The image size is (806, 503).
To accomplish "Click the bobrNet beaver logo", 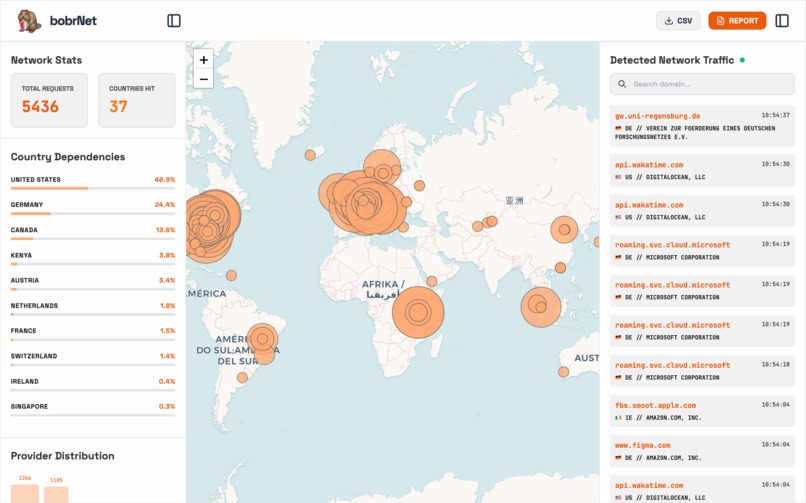I will point(29,21).
